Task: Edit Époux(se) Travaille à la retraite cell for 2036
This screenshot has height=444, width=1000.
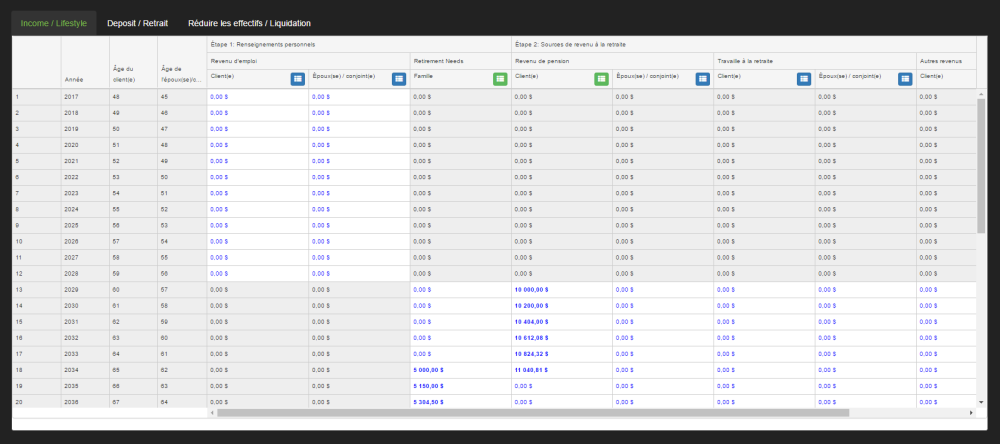Action: [x=865, y=402]
